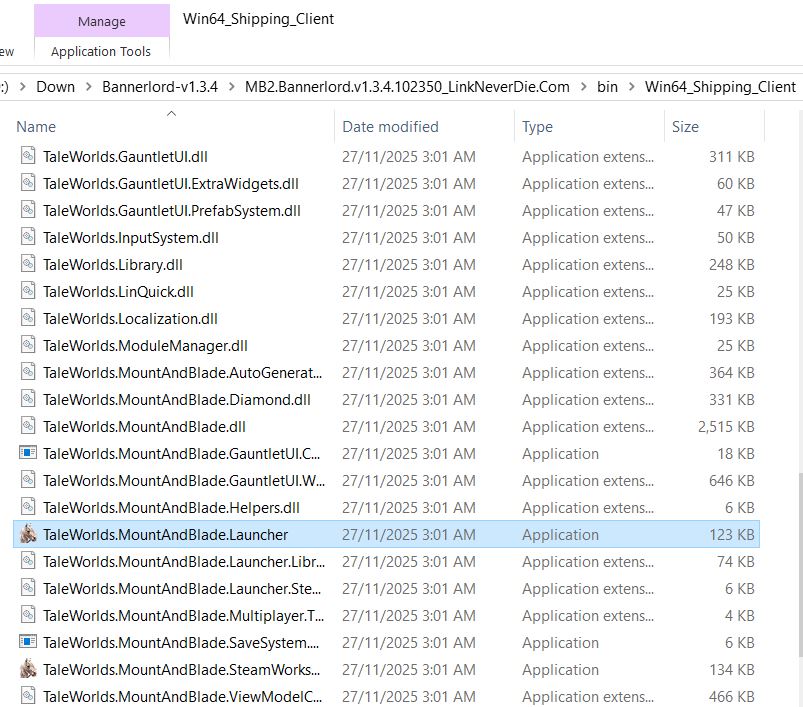Open the Manage contextual ribbon tab

[x=102, y=21]
